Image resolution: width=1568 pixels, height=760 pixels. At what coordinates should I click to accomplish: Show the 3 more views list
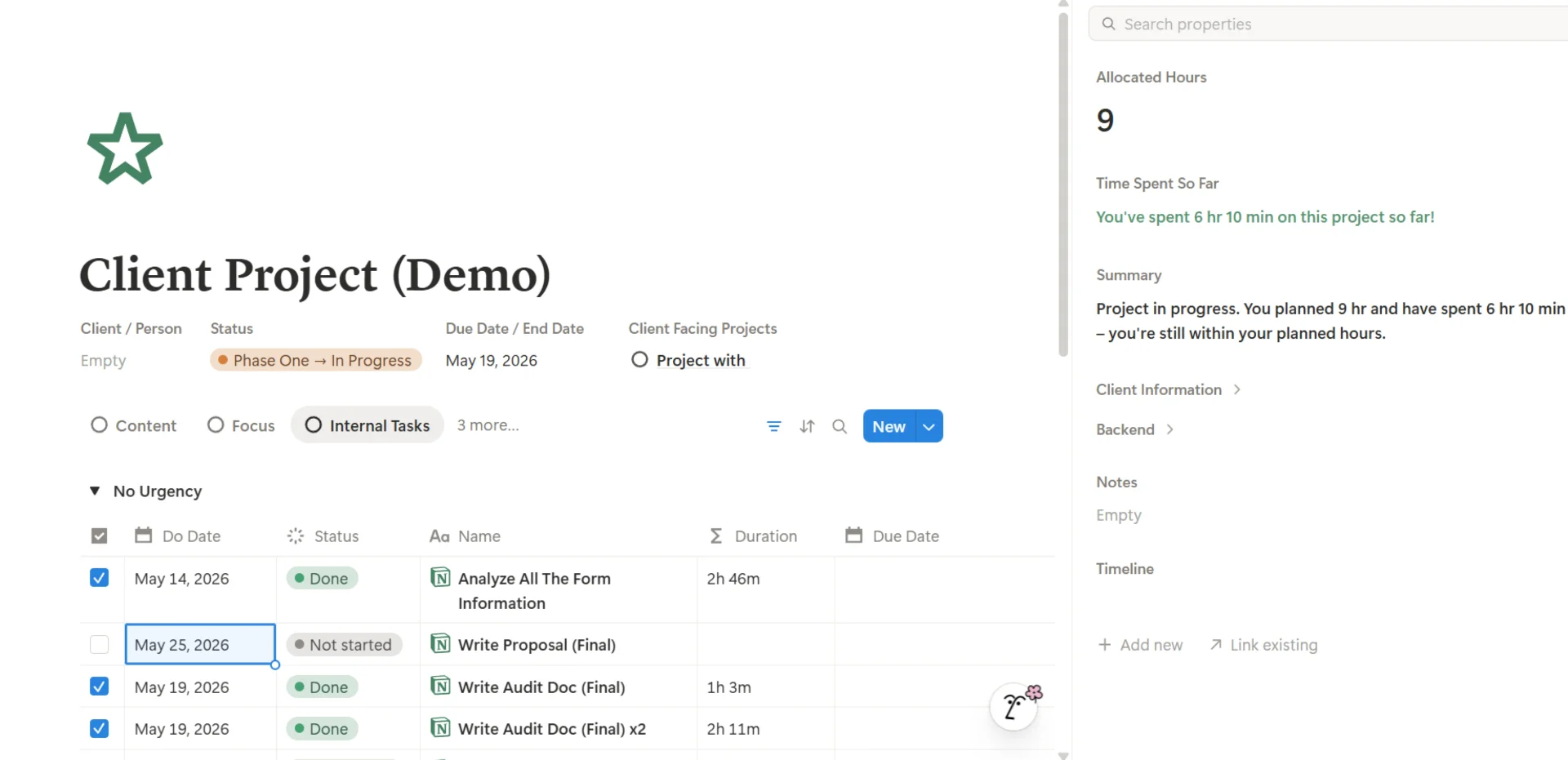click(488, 425)
